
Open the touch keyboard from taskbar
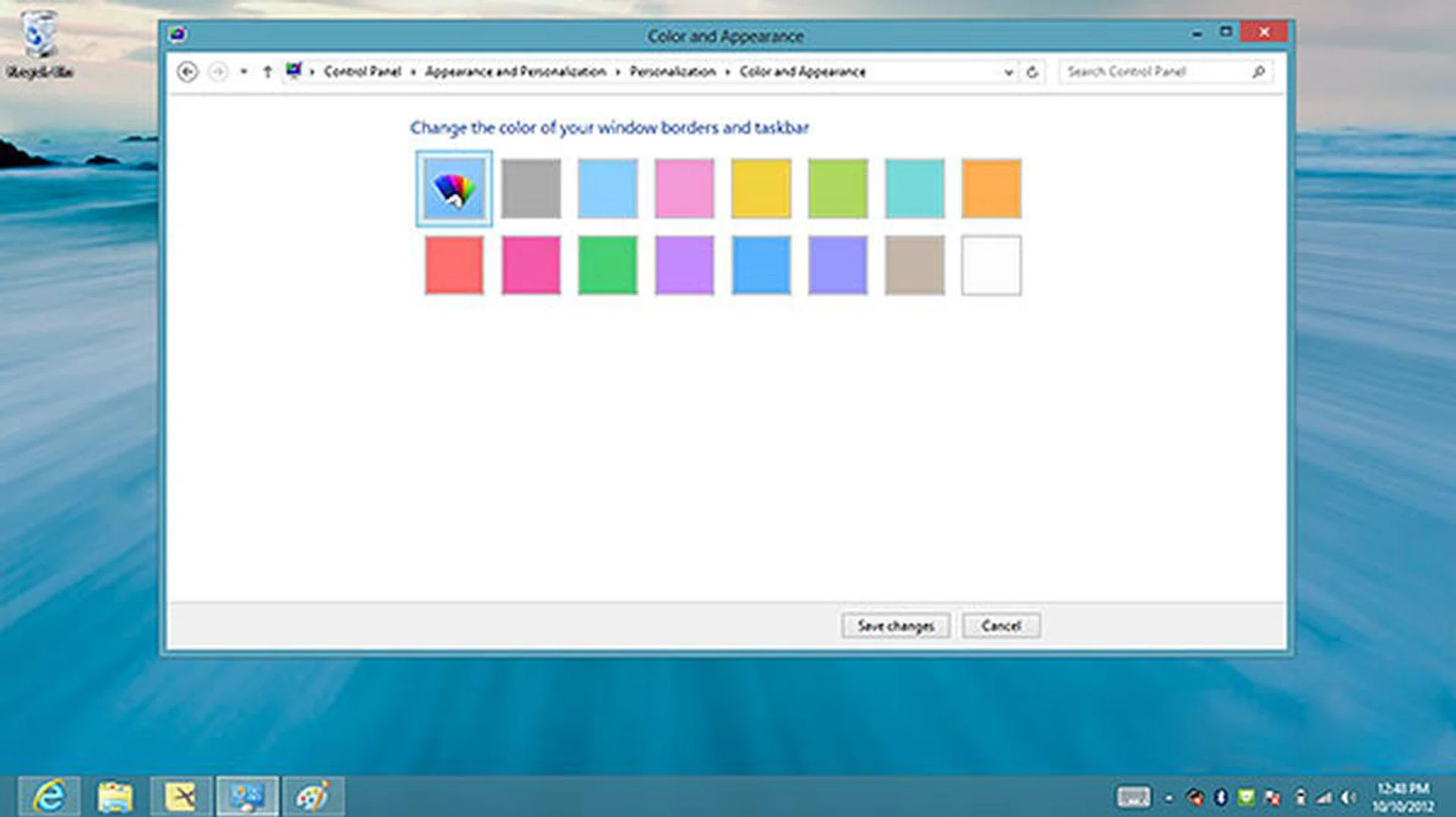pos(1133,797)
